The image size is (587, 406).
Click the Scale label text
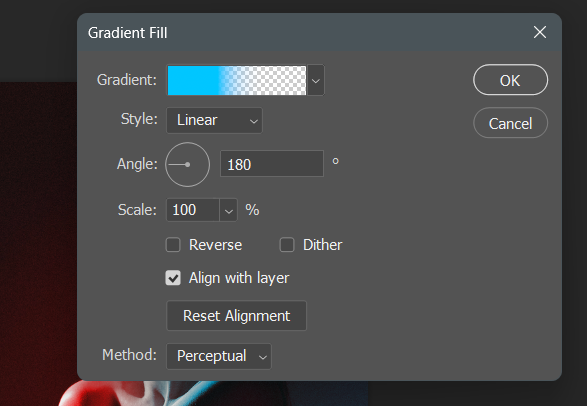[137, 210]
